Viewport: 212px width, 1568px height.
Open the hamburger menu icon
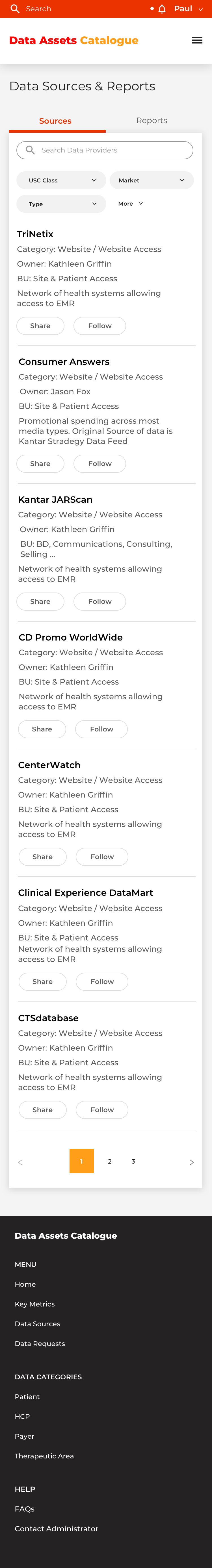(x=197, y=40)
